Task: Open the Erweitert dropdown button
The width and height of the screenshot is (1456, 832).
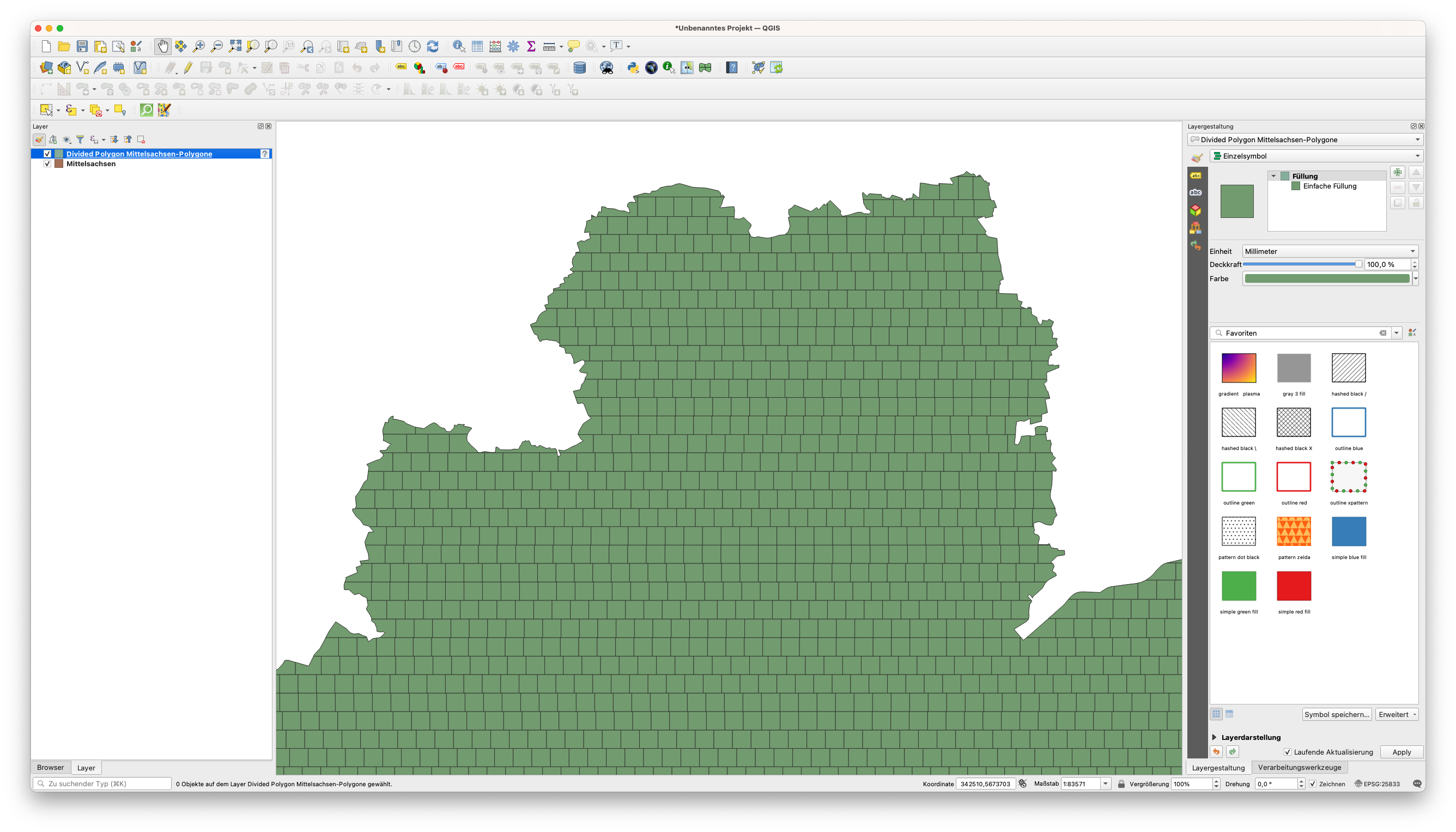Action: click(x=1397, y=714)
